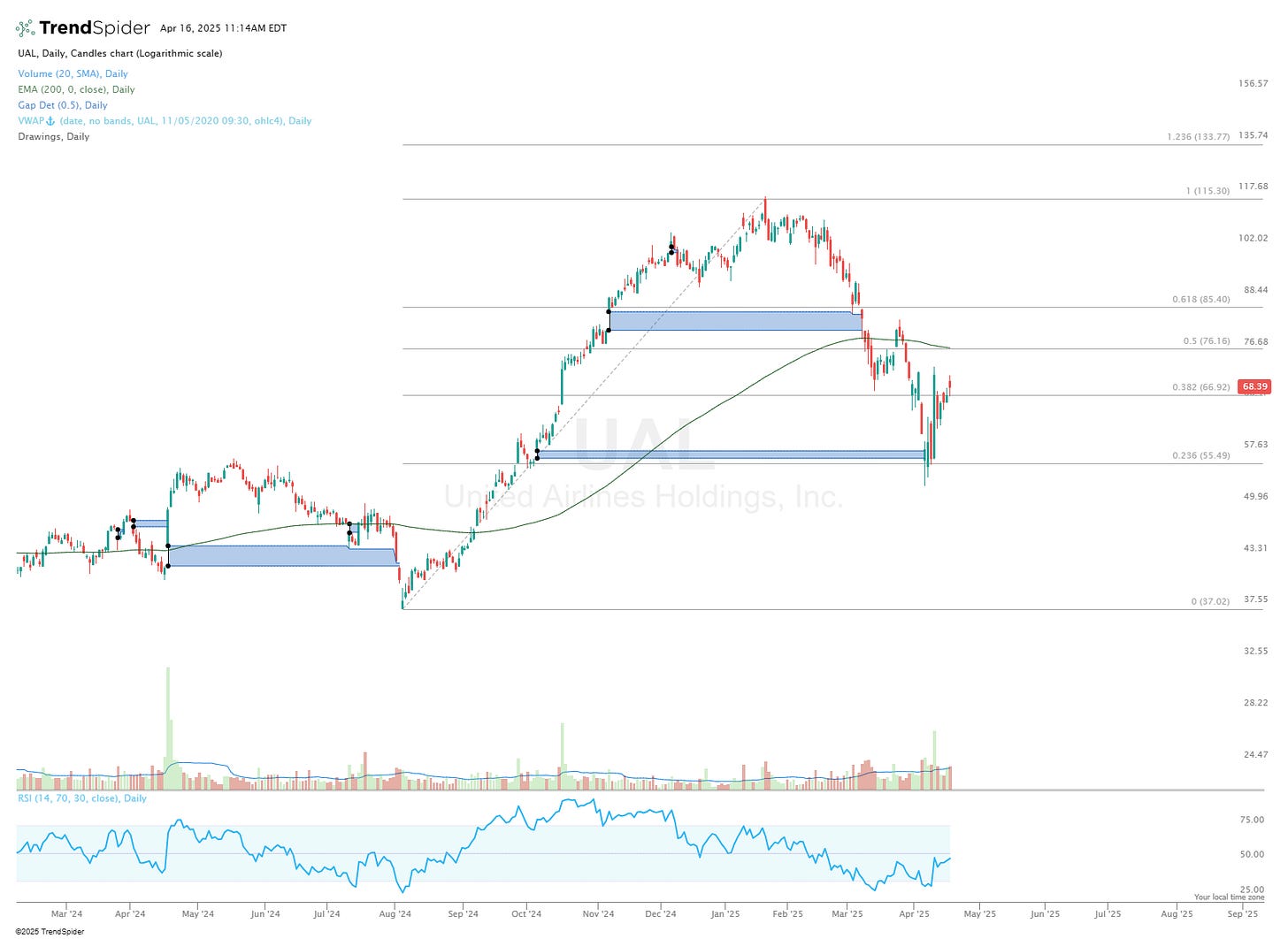
Task: Click the 43.31 price axis value
Action: [x=1255, y=548]
